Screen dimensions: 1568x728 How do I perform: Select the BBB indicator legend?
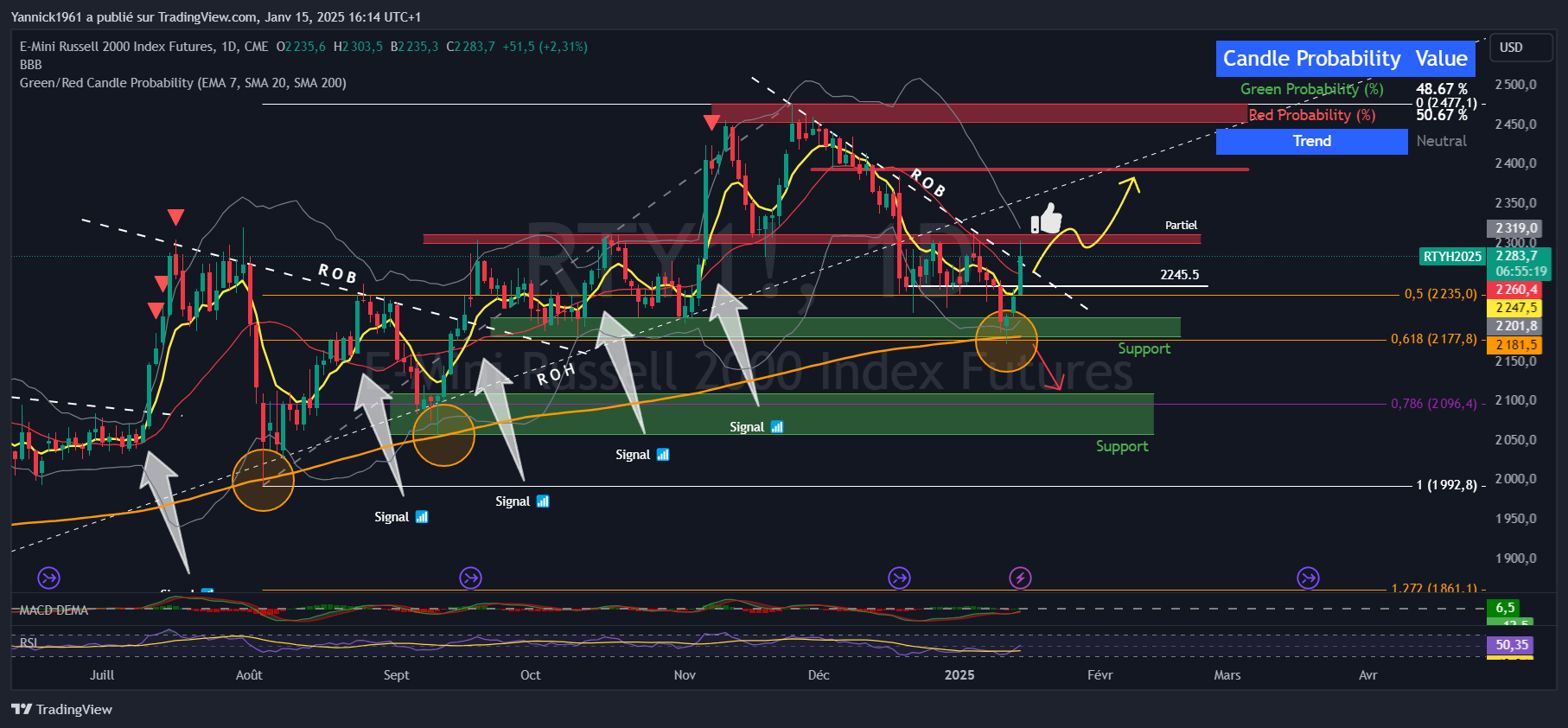click(x=30, y=65)
